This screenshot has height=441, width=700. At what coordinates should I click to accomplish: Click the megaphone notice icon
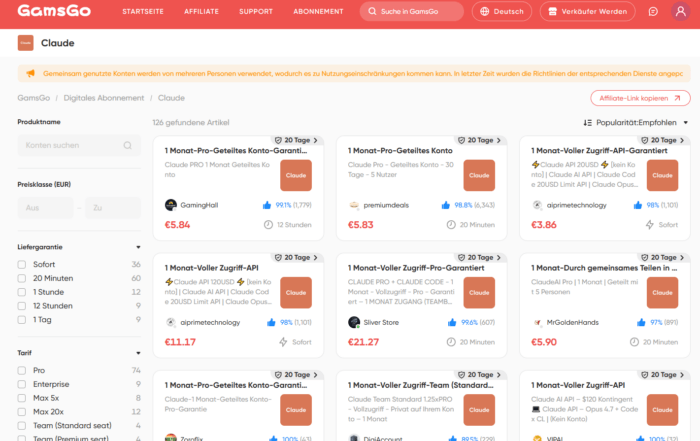[x=30, y=73]
